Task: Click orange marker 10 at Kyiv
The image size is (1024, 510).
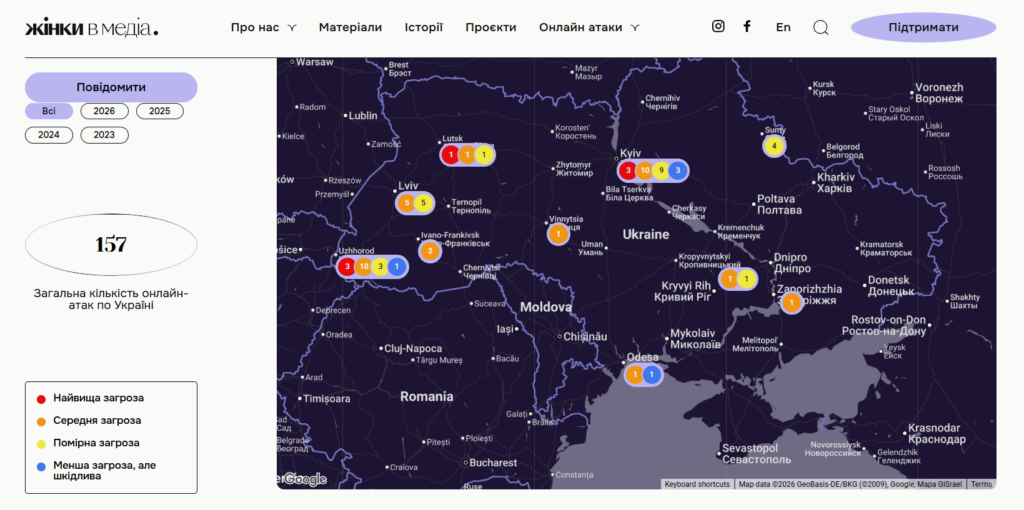Action: click(x=645, y=171)
